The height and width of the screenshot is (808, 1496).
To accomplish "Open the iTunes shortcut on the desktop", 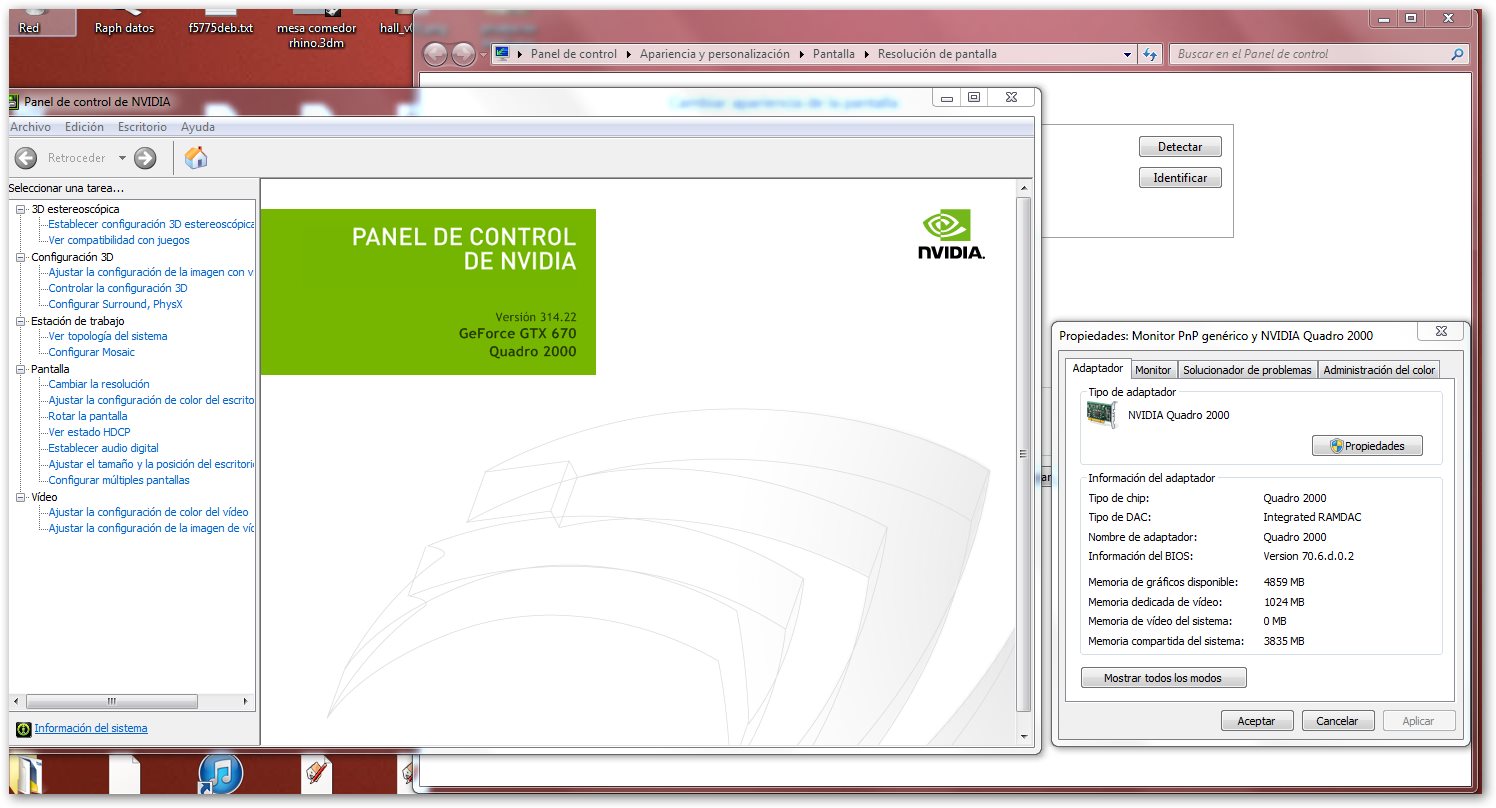I will 221,775.
